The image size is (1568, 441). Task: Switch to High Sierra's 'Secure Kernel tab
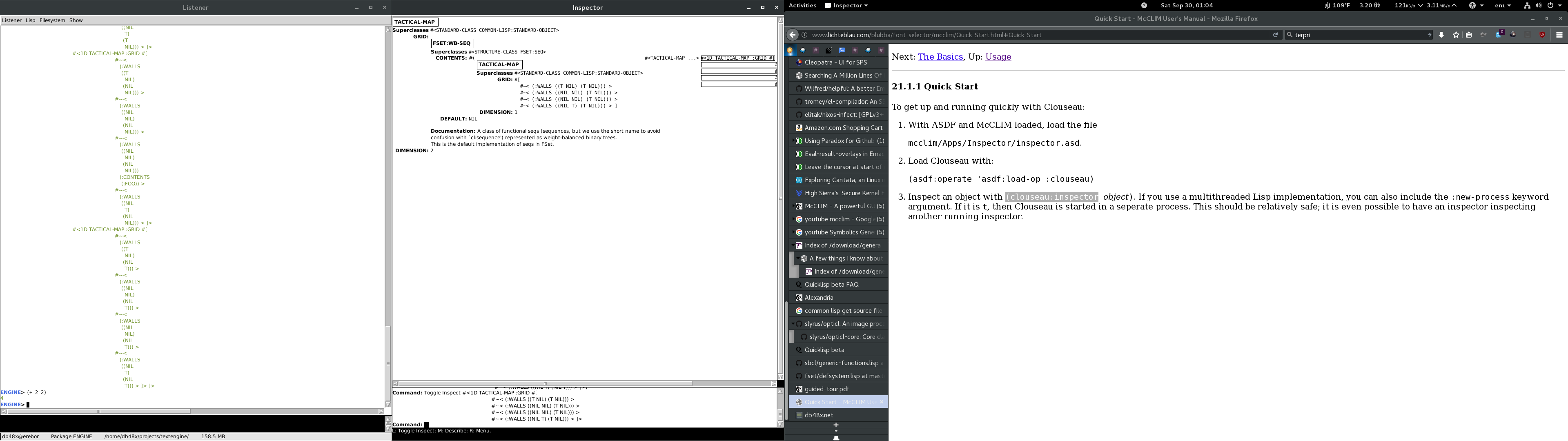click(838, 193)
